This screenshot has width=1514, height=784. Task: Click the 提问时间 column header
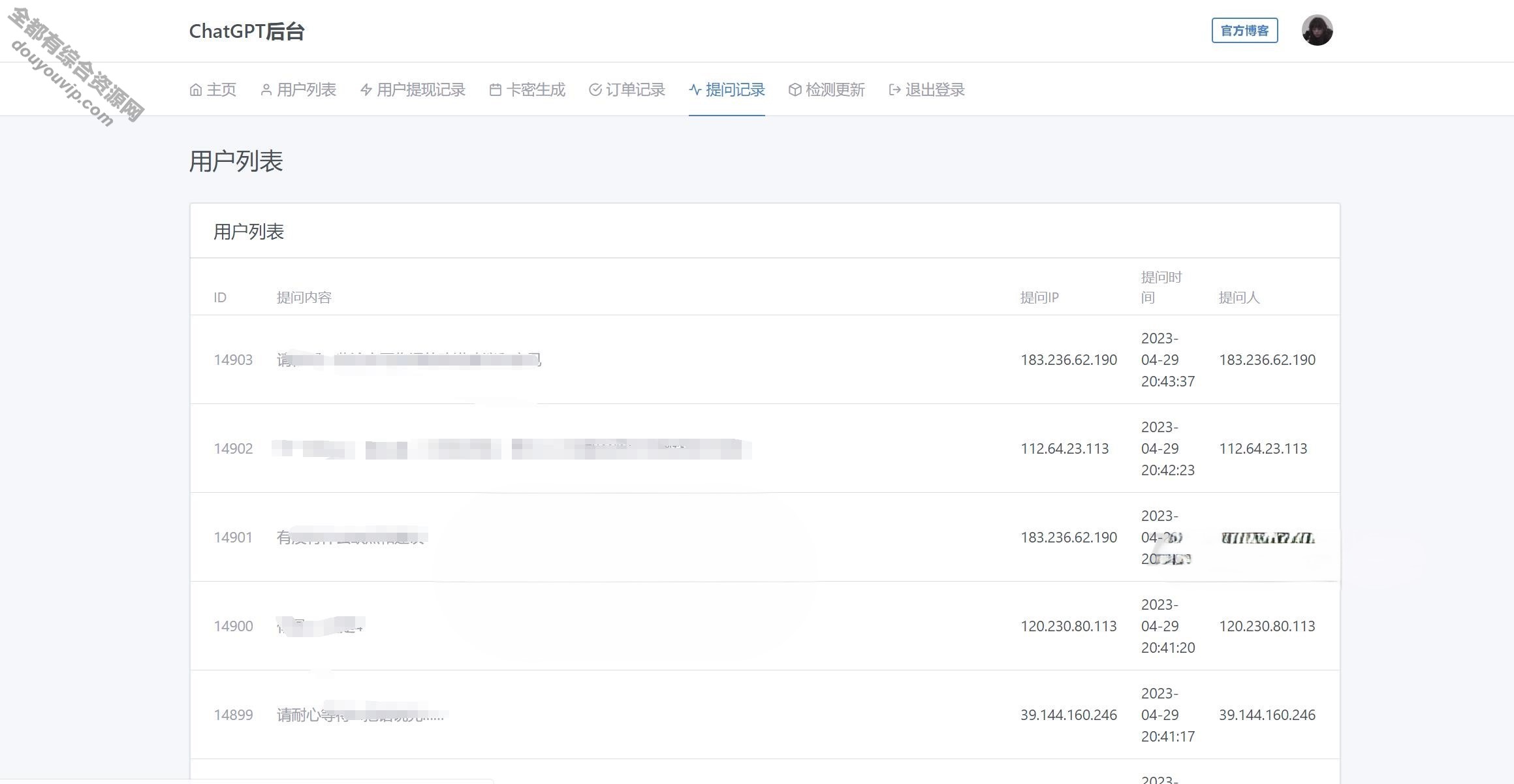click(x=1161, y=287)
